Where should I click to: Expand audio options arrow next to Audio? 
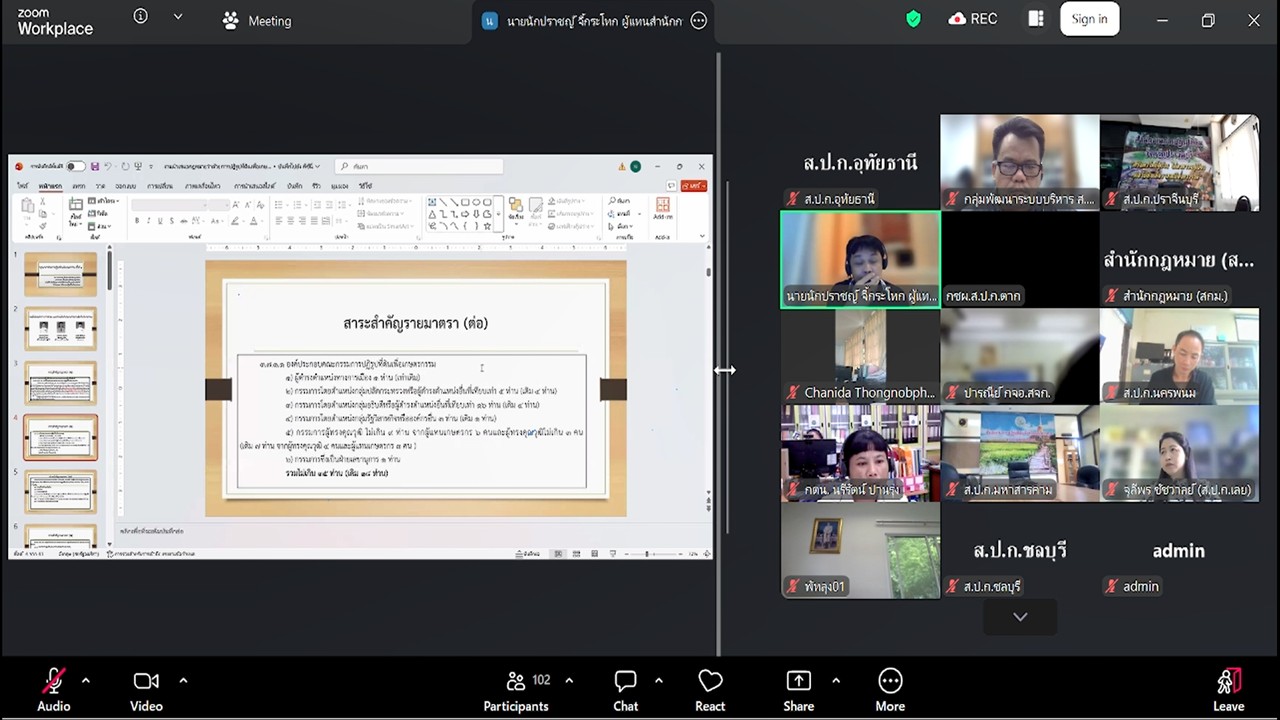click(86, 681)
